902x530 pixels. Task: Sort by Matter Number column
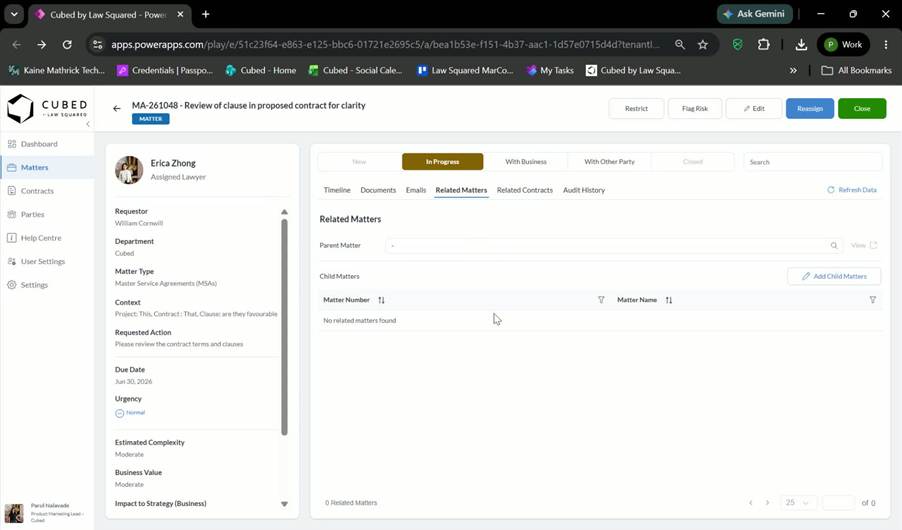point(381,300)
